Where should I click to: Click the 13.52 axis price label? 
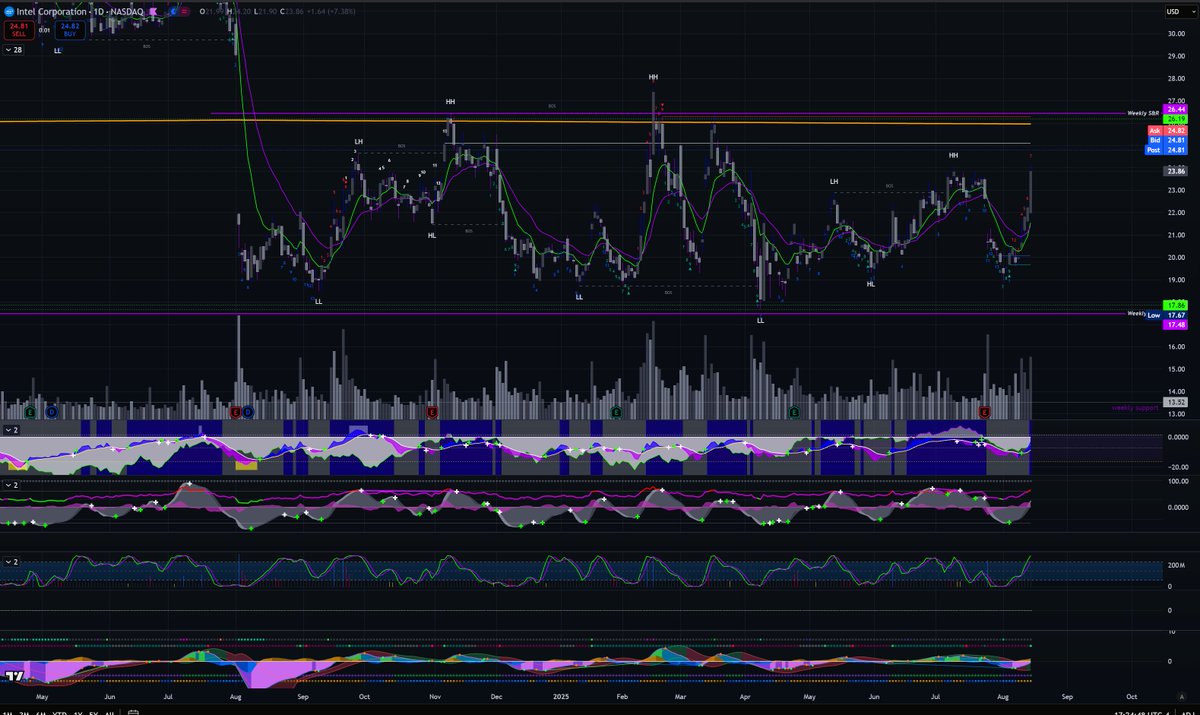click(1174, 403)
